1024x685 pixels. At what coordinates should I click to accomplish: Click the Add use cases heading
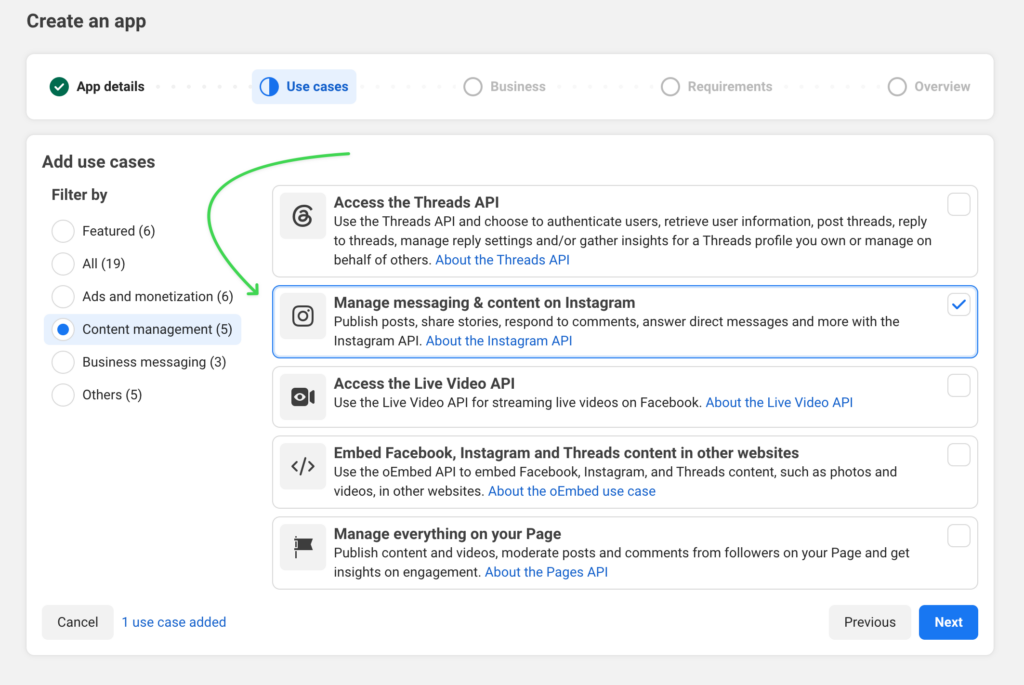99,162
